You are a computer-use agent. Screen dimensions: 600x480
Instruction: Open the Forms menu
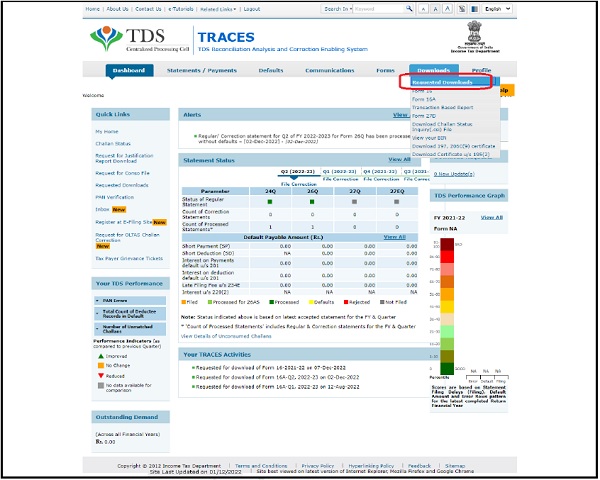pos(385,70)
